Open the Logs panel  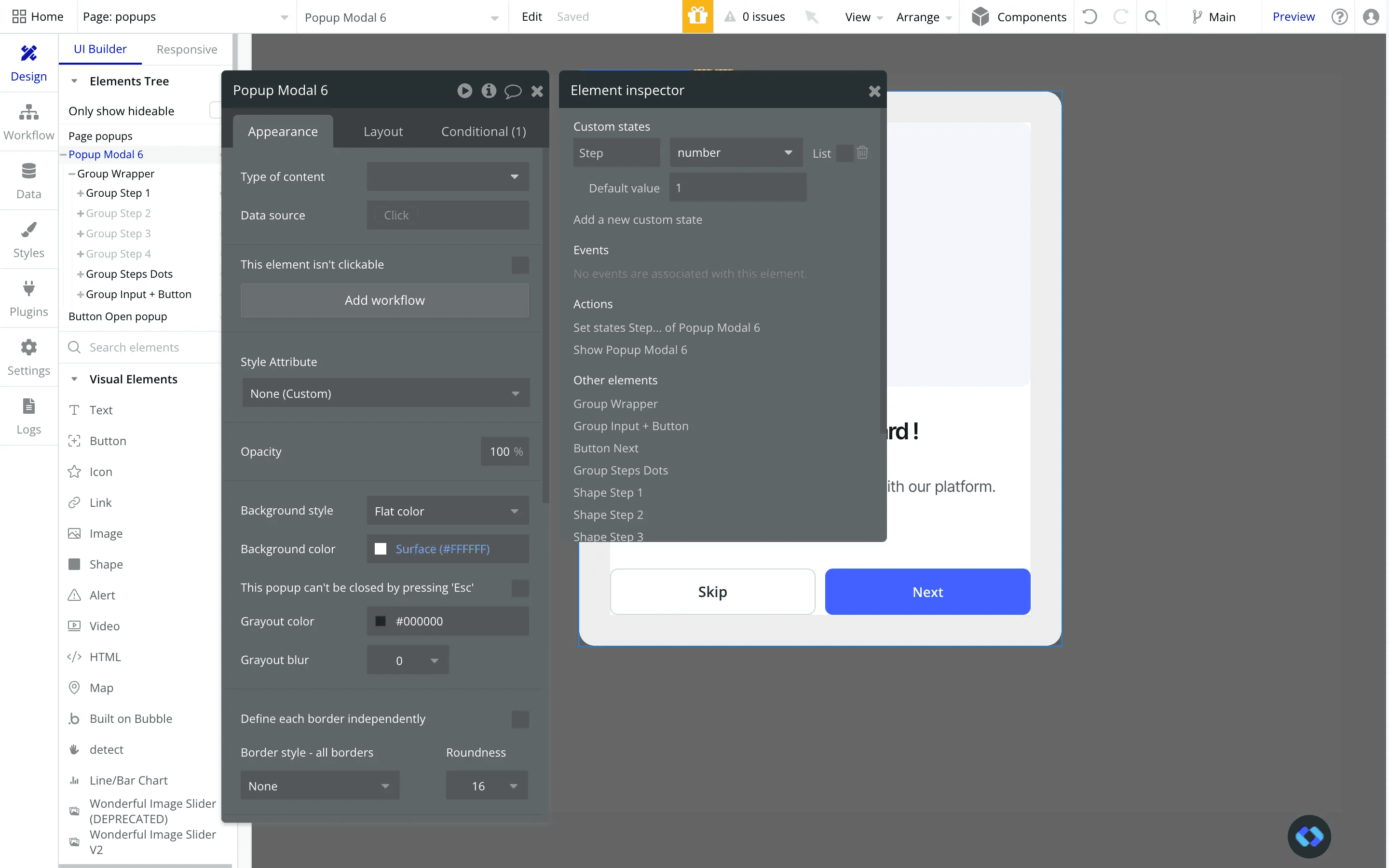point(29,415)
